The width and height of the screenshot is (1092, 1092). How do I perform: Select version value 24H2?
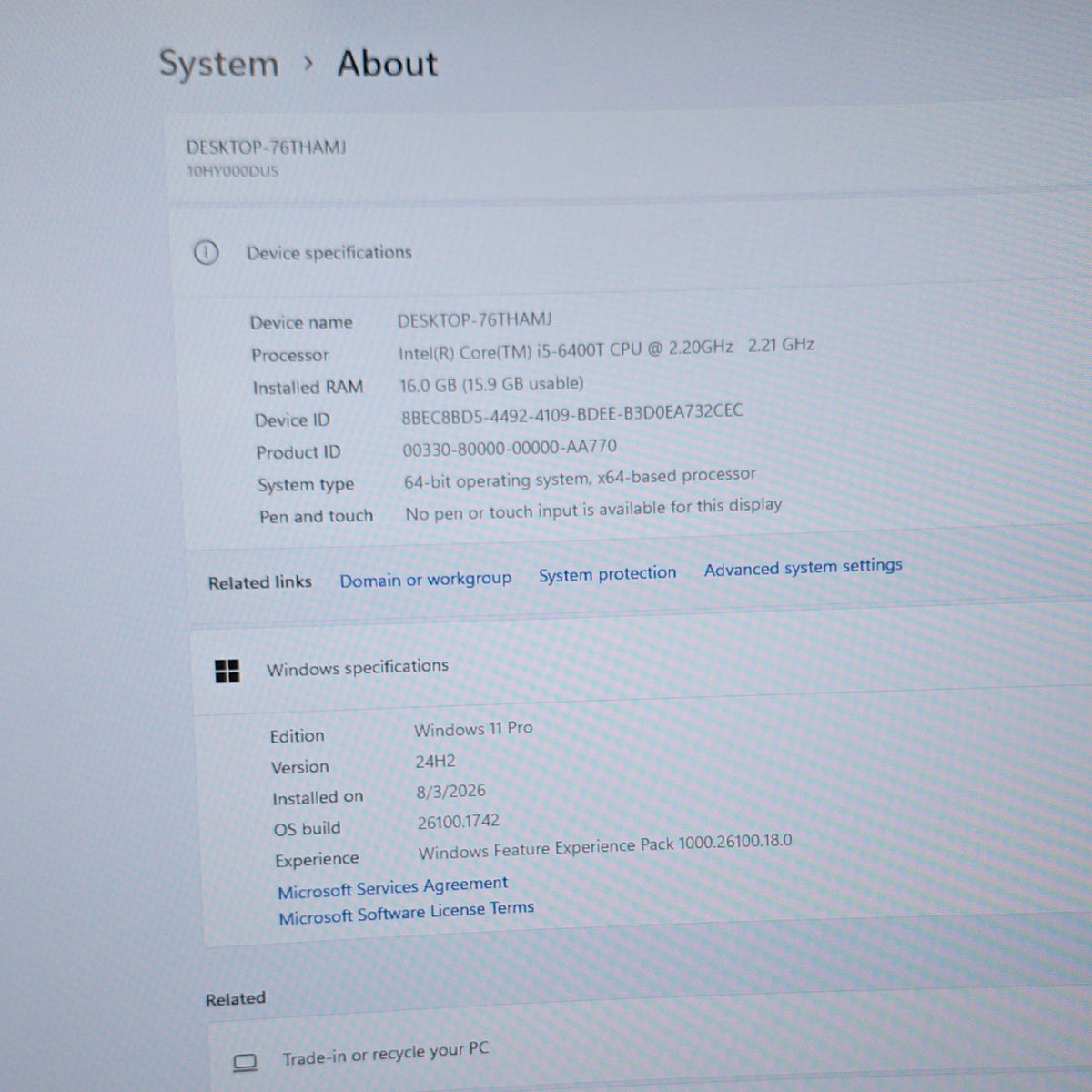click(435, 762)
